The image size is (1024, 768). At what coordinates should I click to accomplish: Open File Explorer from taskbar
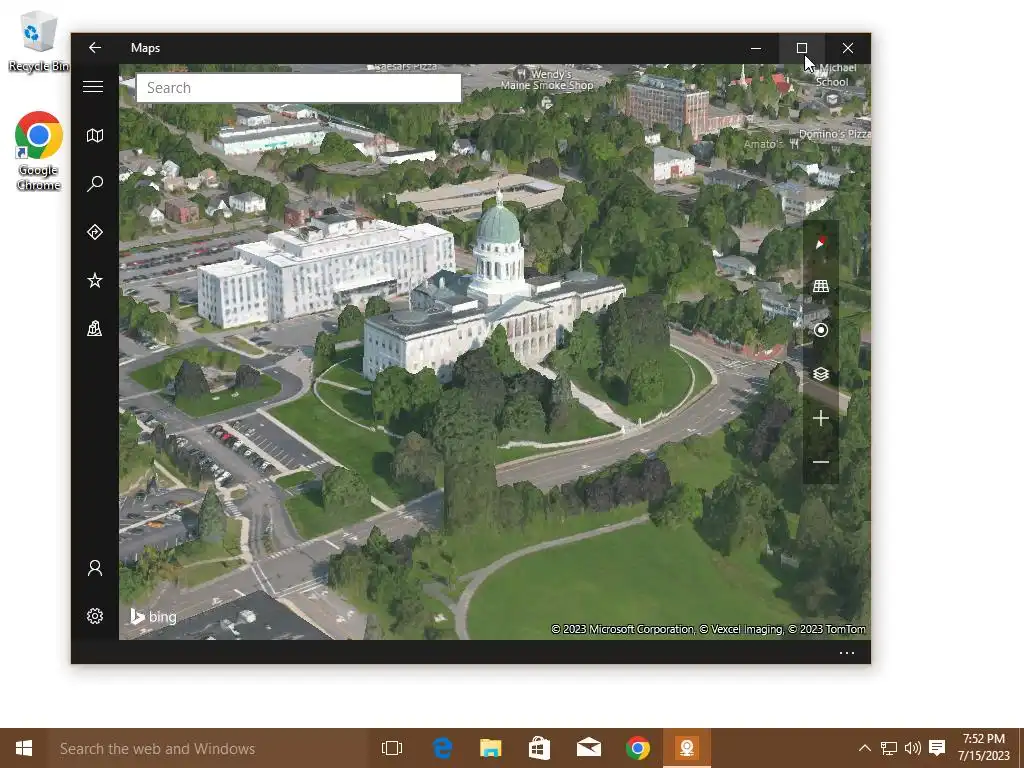coord(490,748)
